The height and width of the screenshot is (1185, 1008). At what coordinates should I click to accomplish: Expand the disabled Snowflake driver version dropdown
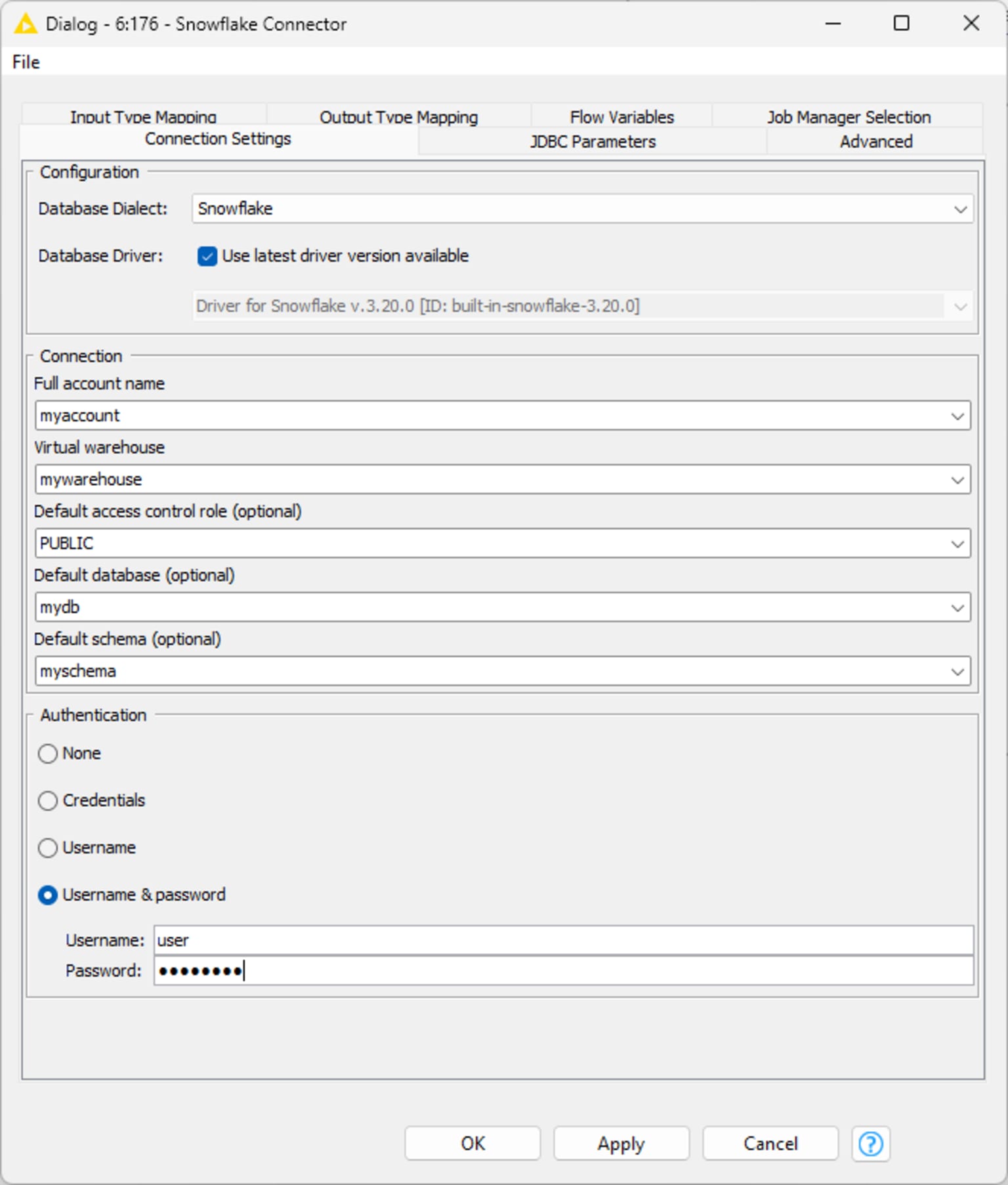click(960, 307)
